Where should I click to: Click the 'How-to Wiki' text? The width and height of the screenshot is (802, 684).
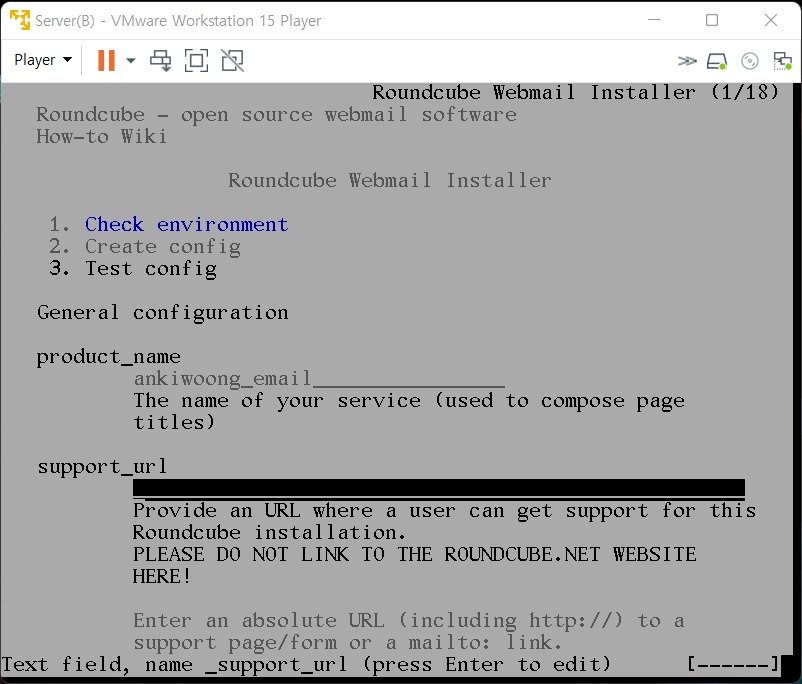pos(102,137)
